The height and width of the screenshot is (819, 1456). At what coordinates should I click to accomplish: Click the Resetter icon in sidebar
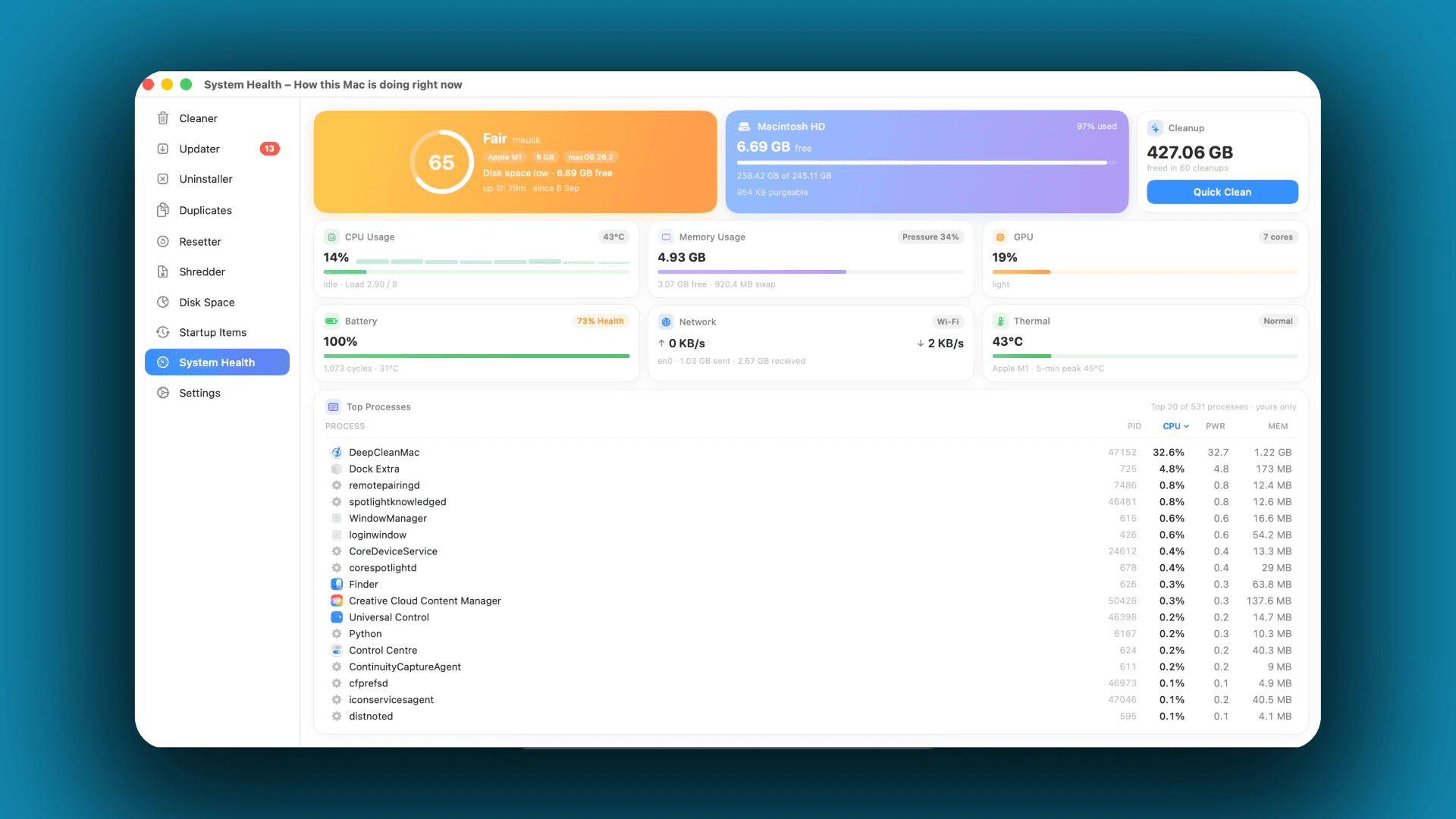click(162, 241)
